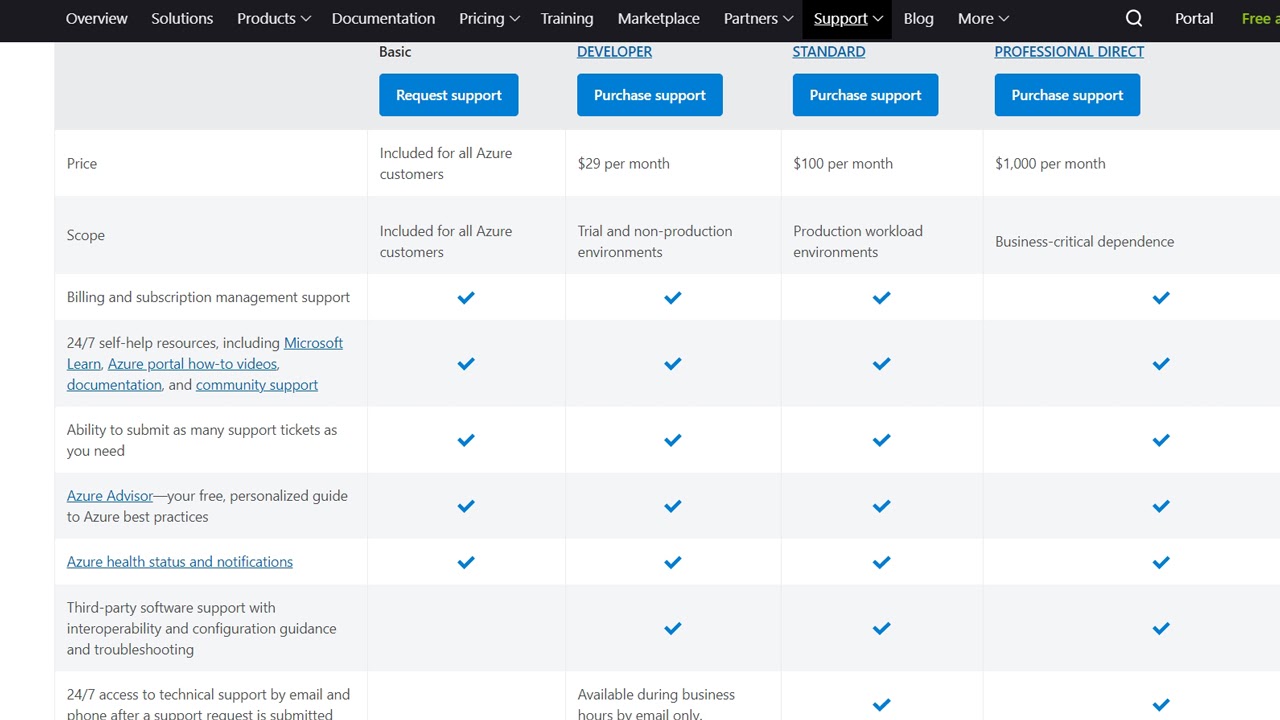1280x720 pixels.
Task: Click the 'Price' row label
Action: [x=82, y=163]
